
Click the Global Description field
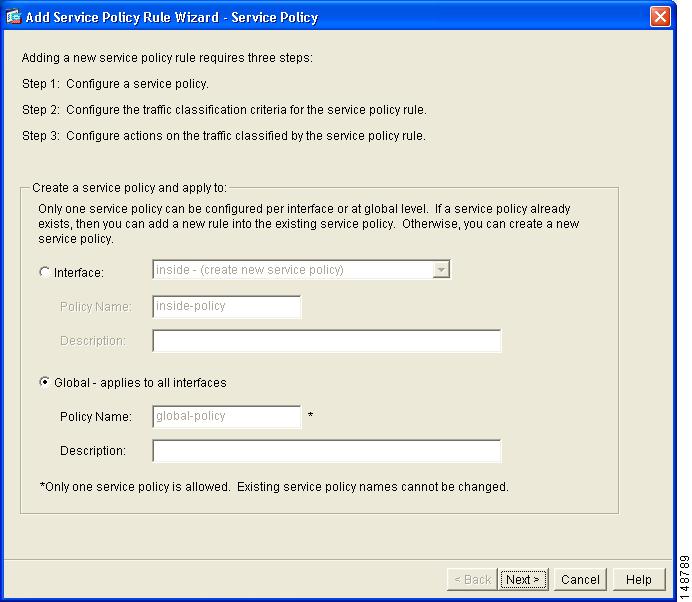coord(327,451)
